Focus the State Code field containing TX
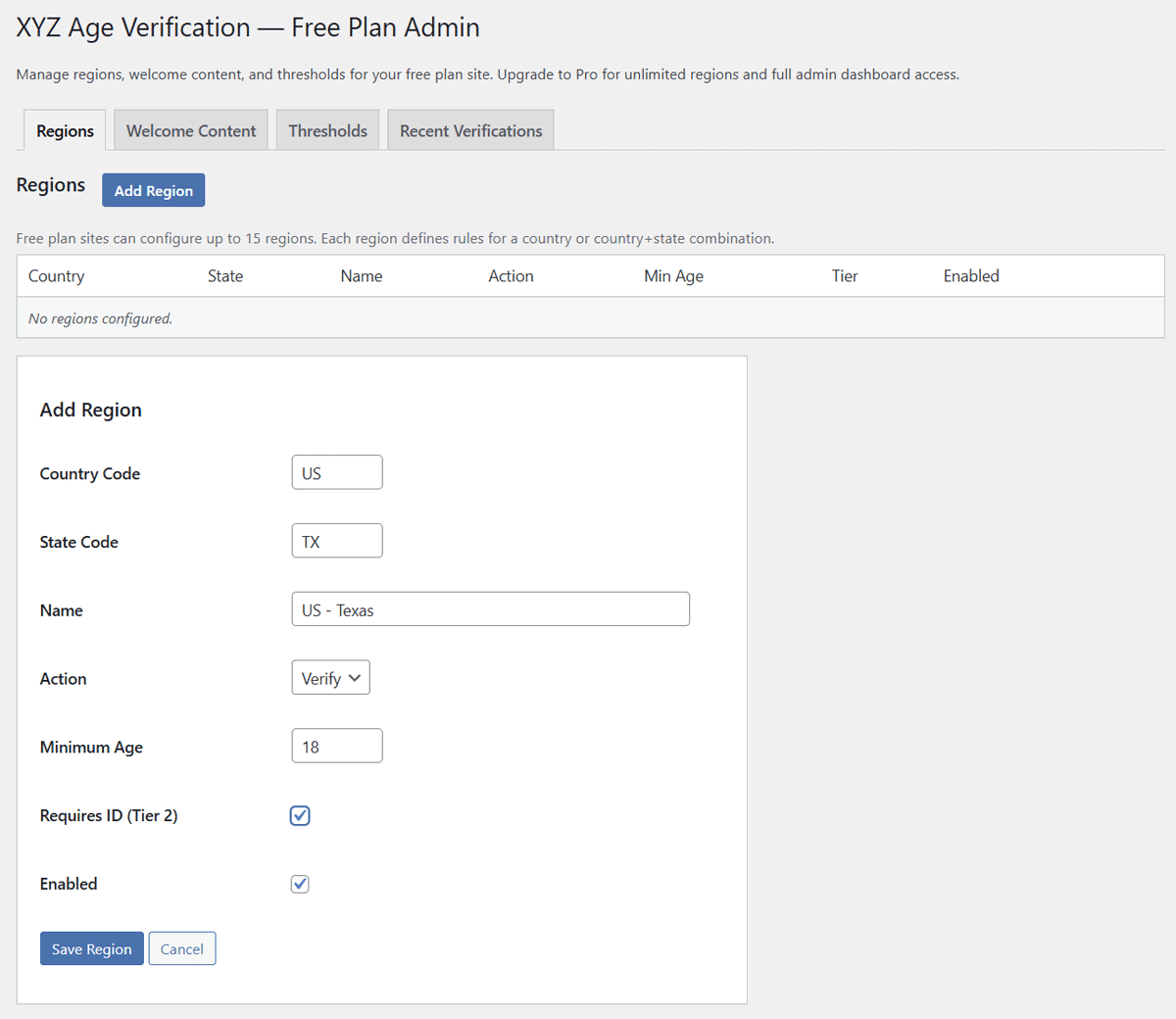The width and height of the screenshot is (1176, 1019). [x=336, y=542]
